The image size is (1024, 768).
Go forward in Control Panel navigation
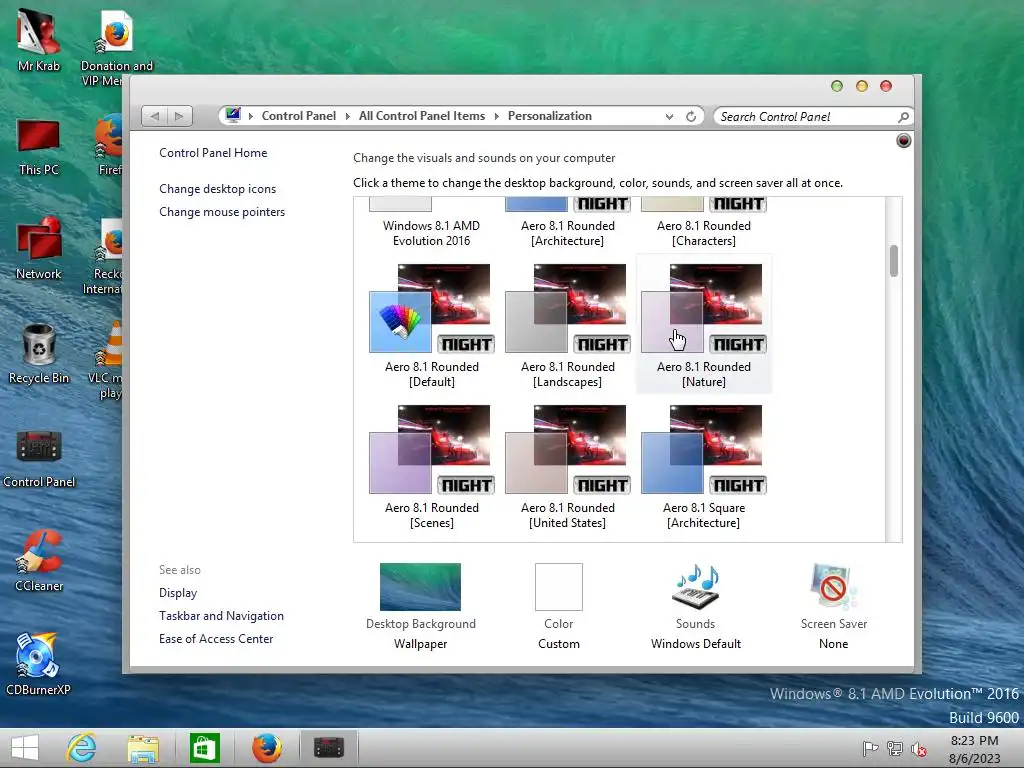[180, 116]
